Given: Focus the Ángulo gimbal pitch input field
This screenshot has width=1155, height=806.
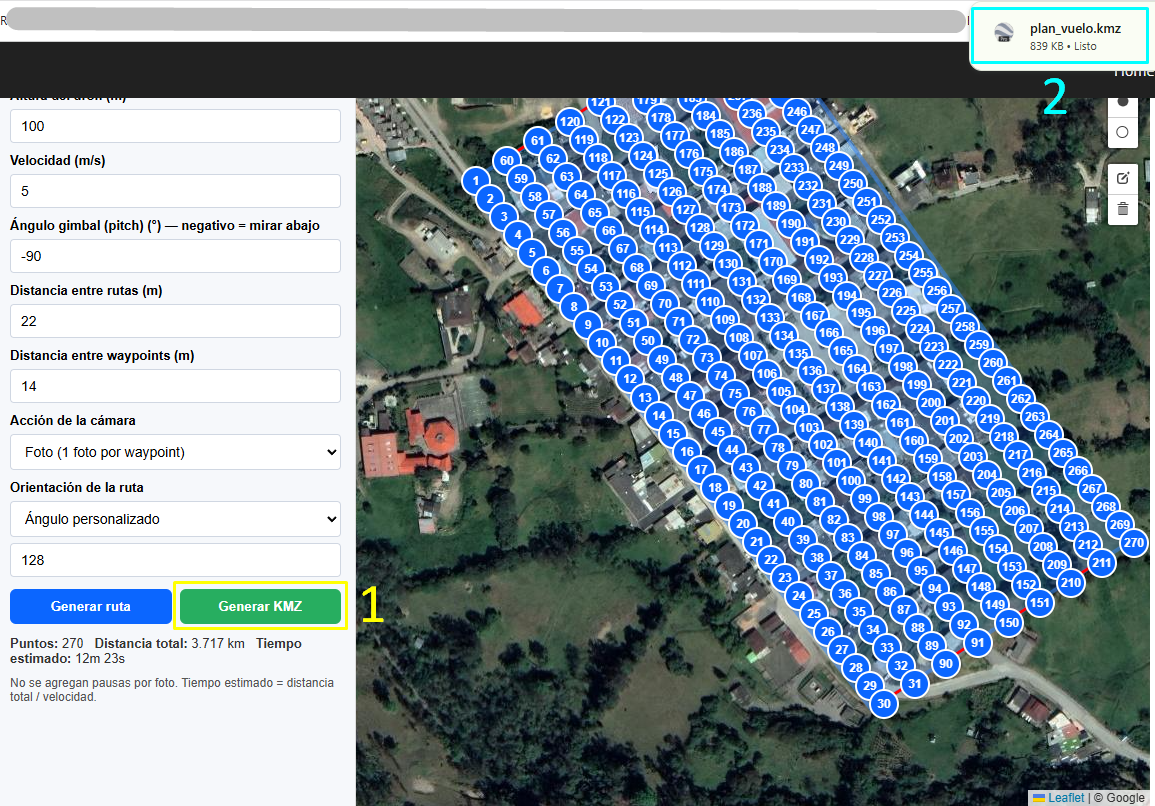Looking at the screenshot, I should click(175, 256).
